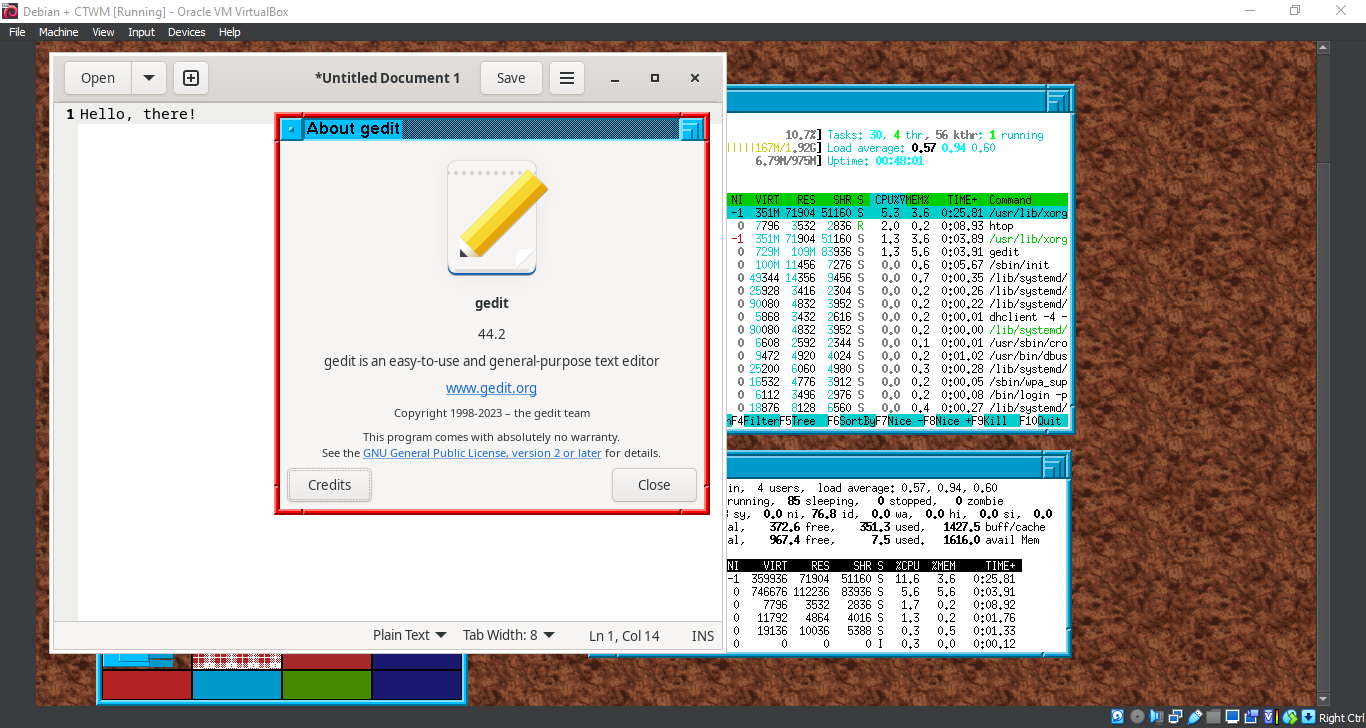1366x728 pixels.
Task: Open the gedit hamburger menu
Action: pos(567,77)
